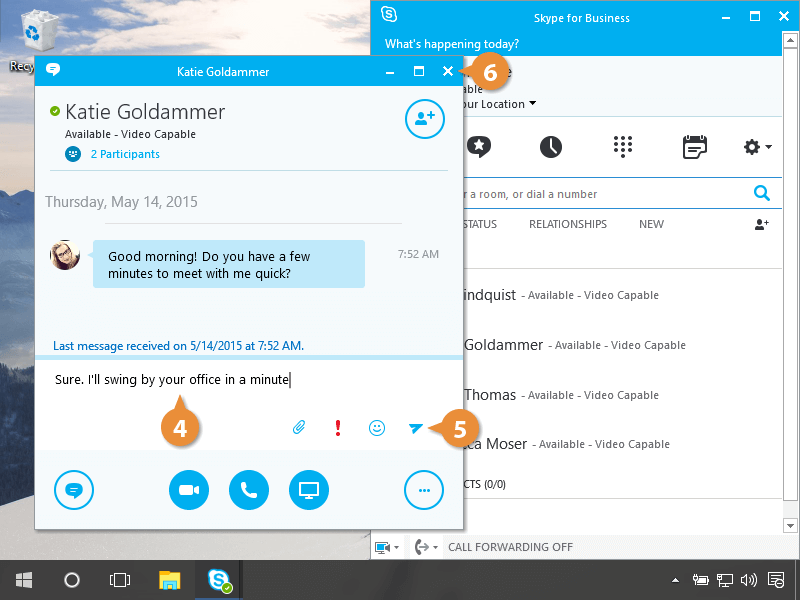
Task: Mark message as high importance
Action: [338, 428]
